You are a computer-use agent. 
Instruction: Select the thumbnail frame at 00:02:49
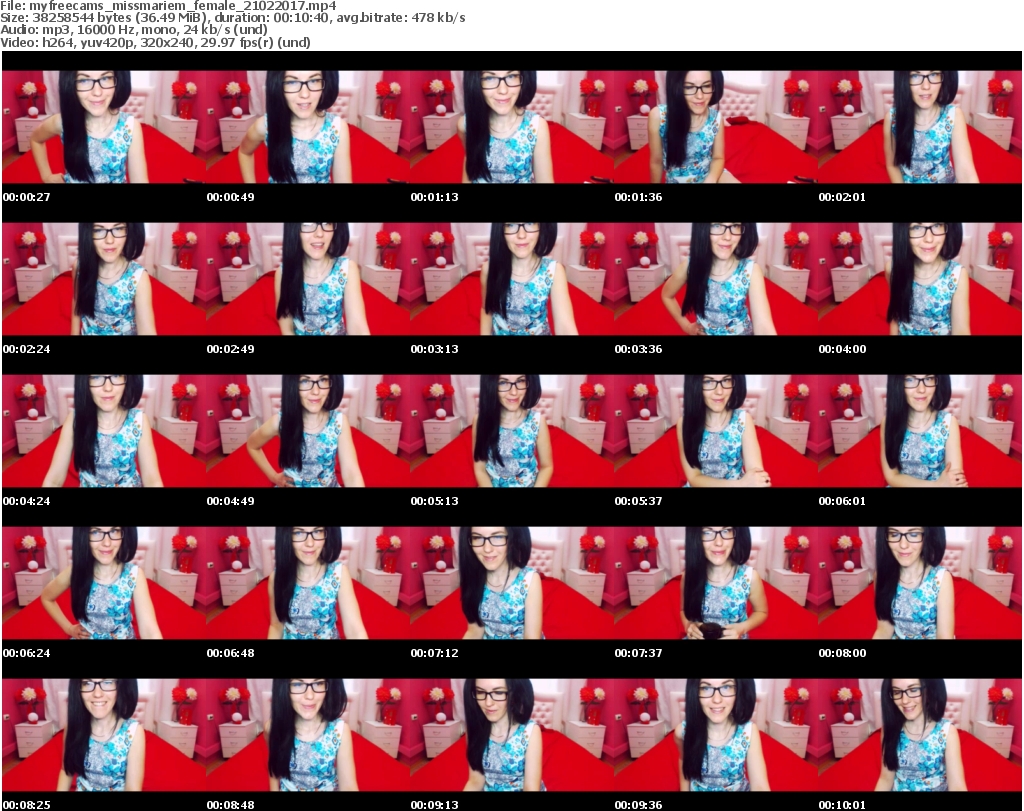pos(308,279)
